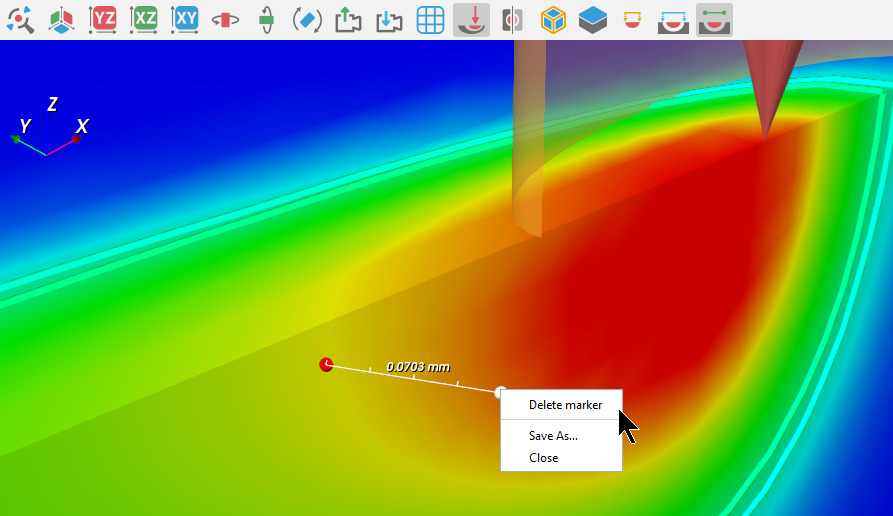The width and height of the screenshot is (893, 516).
Task: Click the blue melt pool width measure icon
Action: click(673, 20)
